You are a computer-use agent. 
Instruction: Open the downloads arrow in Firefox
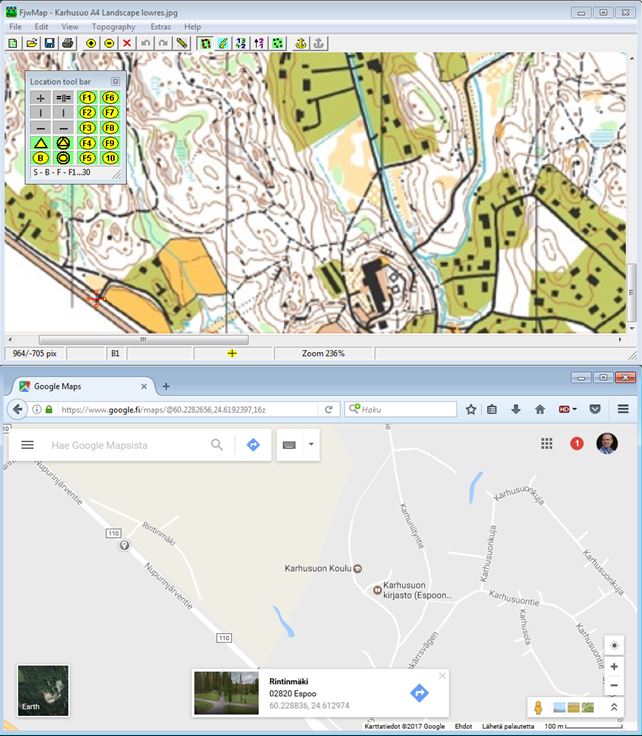[x=516, y=409]
